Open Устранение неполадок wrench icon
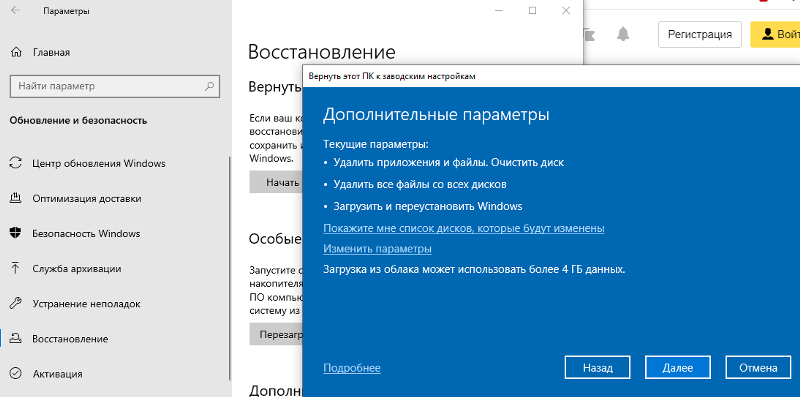This screenshot has width=800, height=397. click(16, 304)
